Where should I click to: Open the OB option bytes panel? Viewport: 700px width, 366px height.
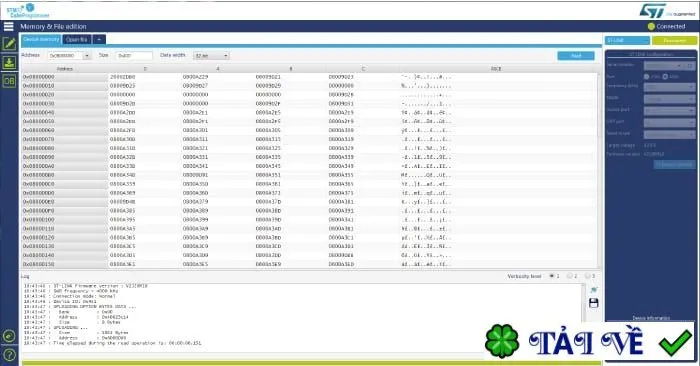(x=9, y=81)
